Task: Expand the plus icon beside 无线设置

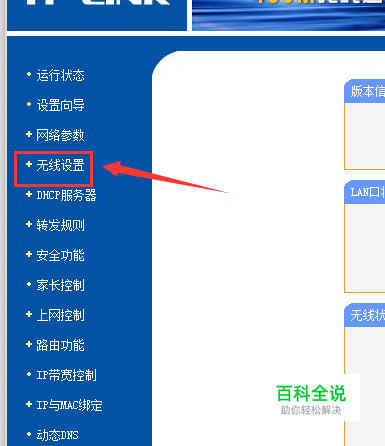Action: click(x=29, y=164)
